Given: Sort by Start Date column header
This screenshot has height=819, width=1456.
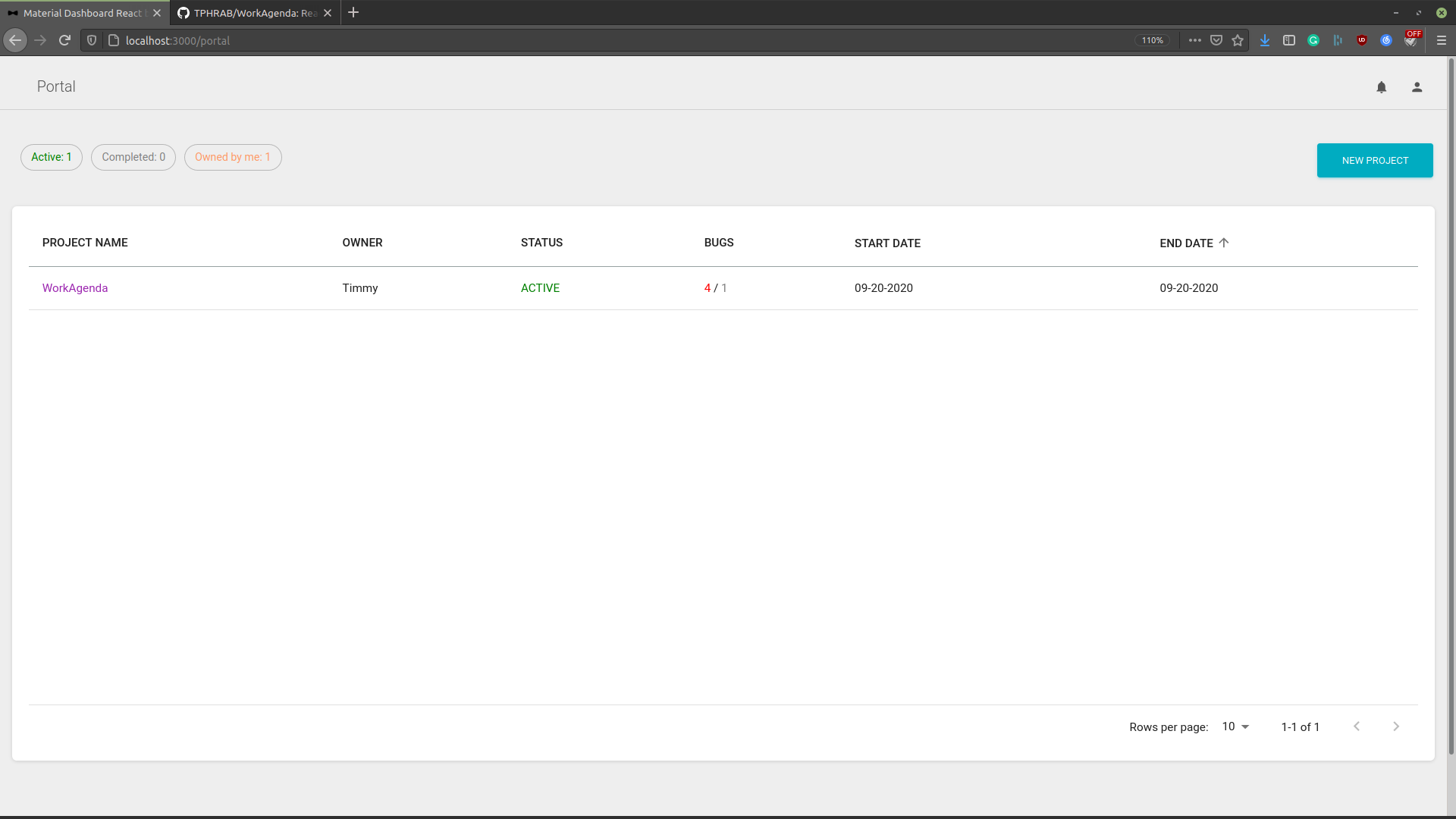Looking at the screenshot, I should [x=887, y=243].
